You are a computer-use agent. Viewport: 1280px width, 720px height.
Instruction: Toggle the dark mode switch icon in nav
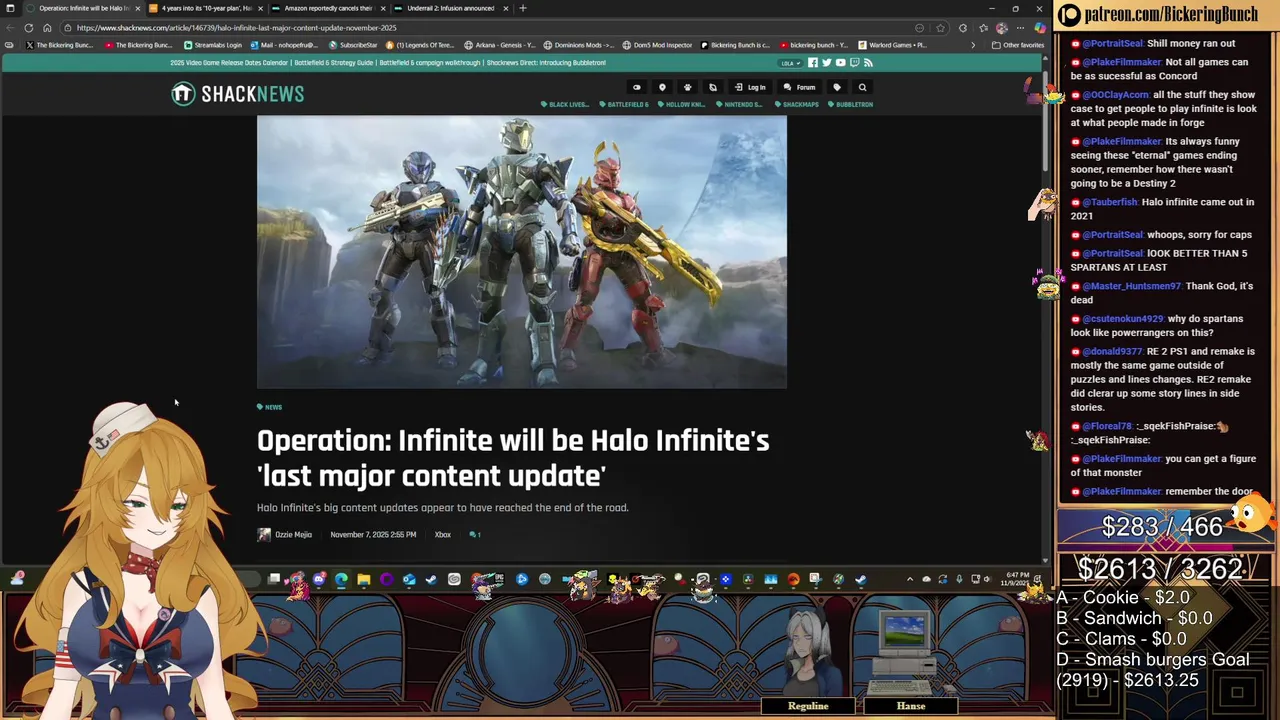[x=636, y=87]
